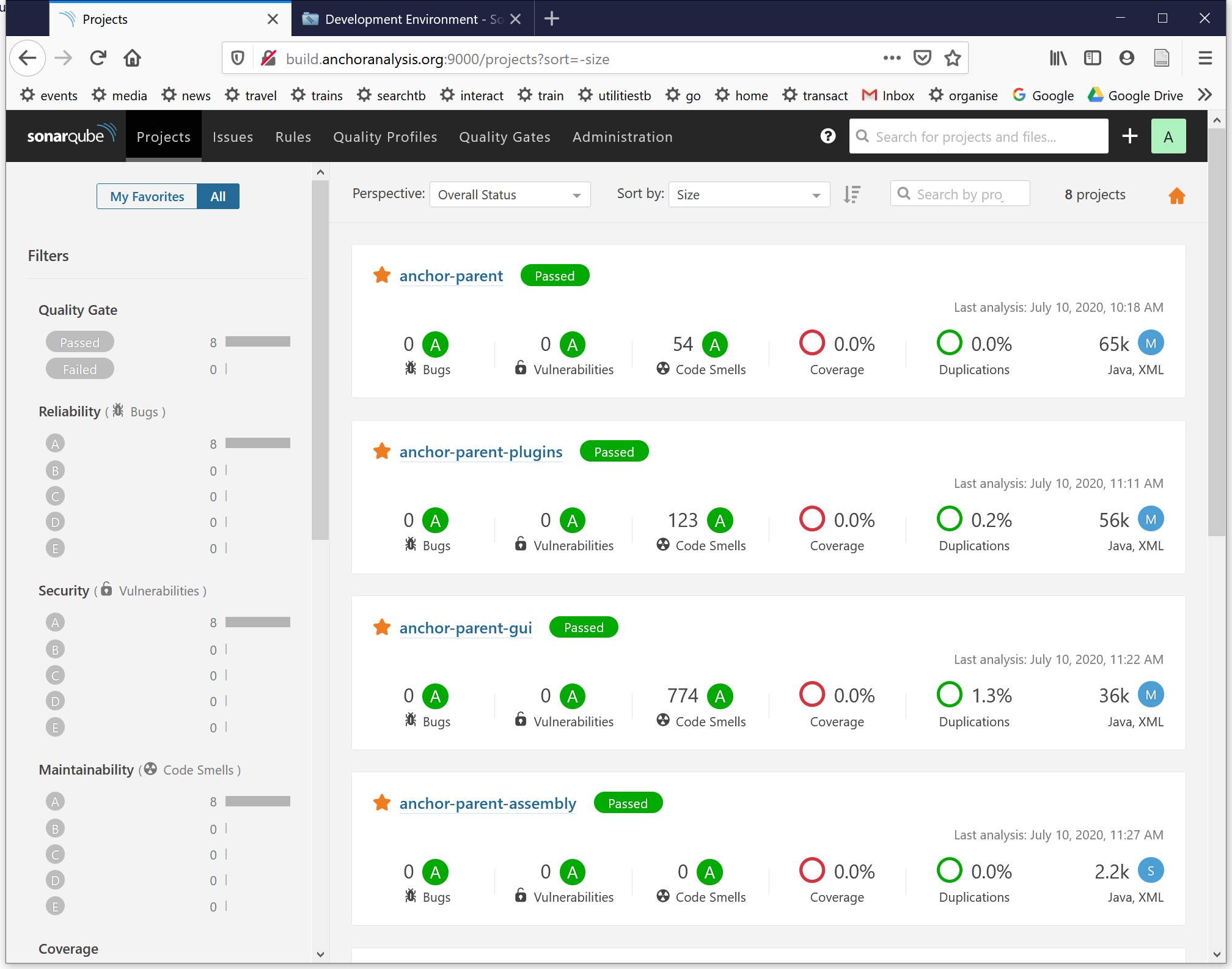Click the anchor-parent-gui 774 code smells value
1232x969 pixels.
tap(683, 696)
